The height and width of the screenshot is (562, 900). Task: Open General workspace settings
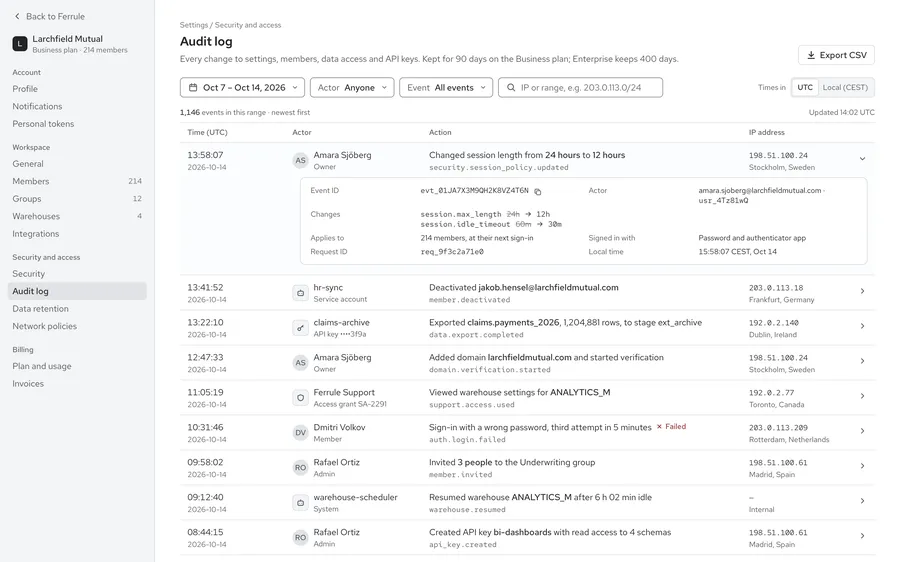(77, 164)
